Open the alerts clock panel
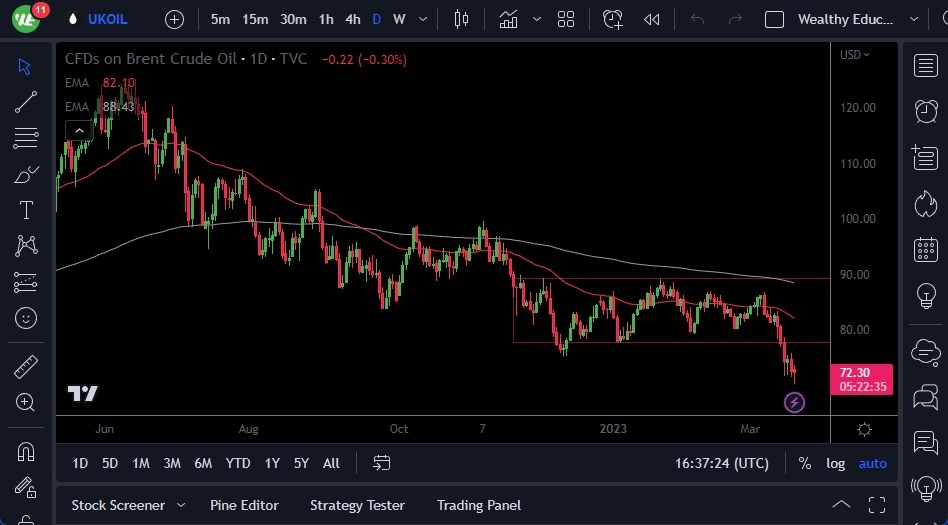Viewport: 948px width, 525px height. point(613,19)
